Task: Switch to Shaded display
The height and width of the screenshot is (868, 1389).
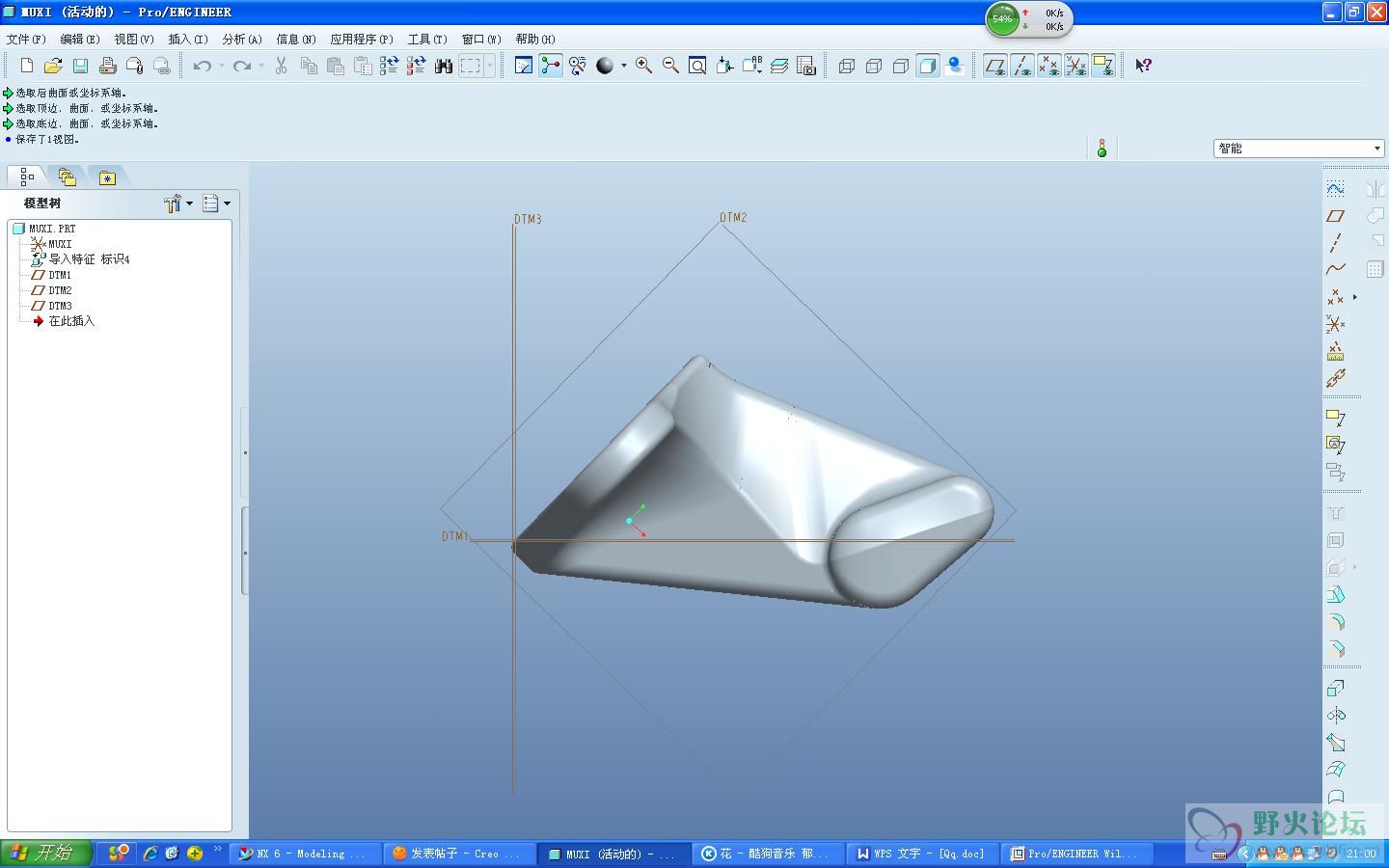Action: pos(928,66)
